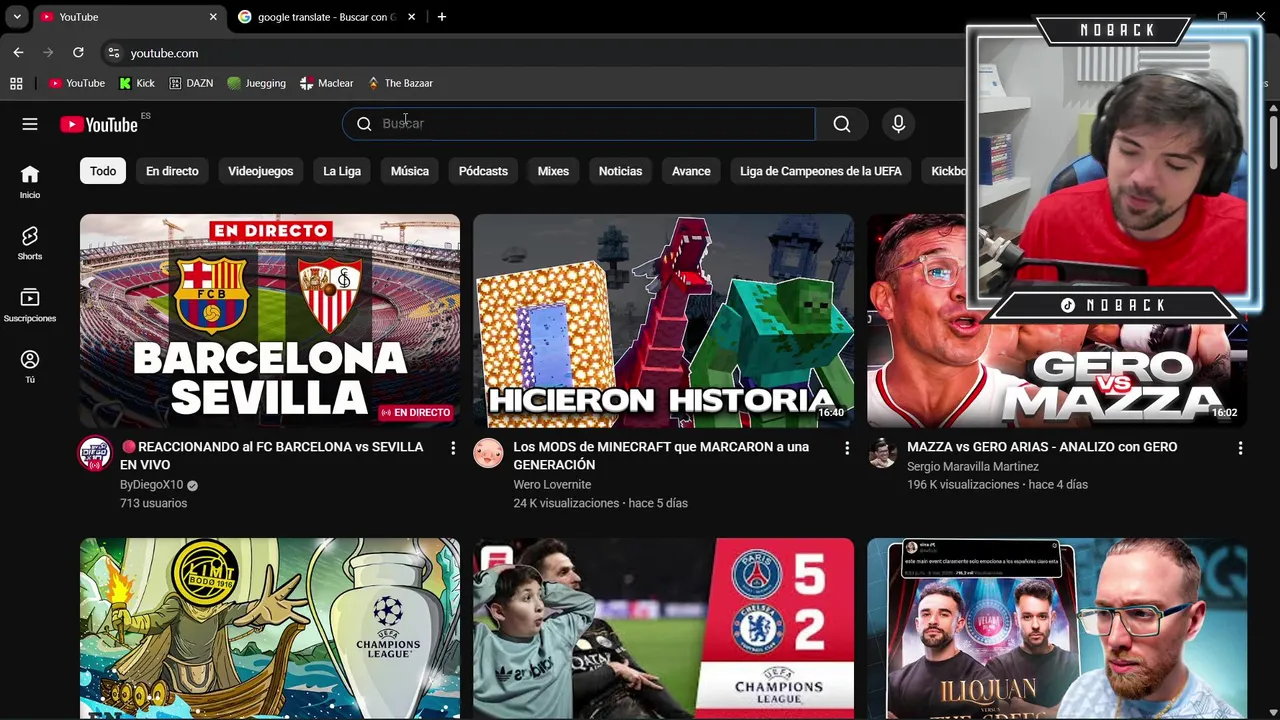1280x720 pixels.
Task: Go back with the browser arrow
Action: click(18, 52)
